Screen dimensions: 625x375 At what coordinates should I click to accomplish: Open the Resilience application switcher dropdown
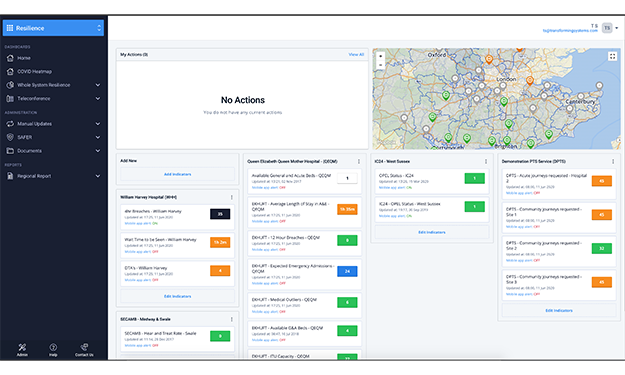[53, 28]
